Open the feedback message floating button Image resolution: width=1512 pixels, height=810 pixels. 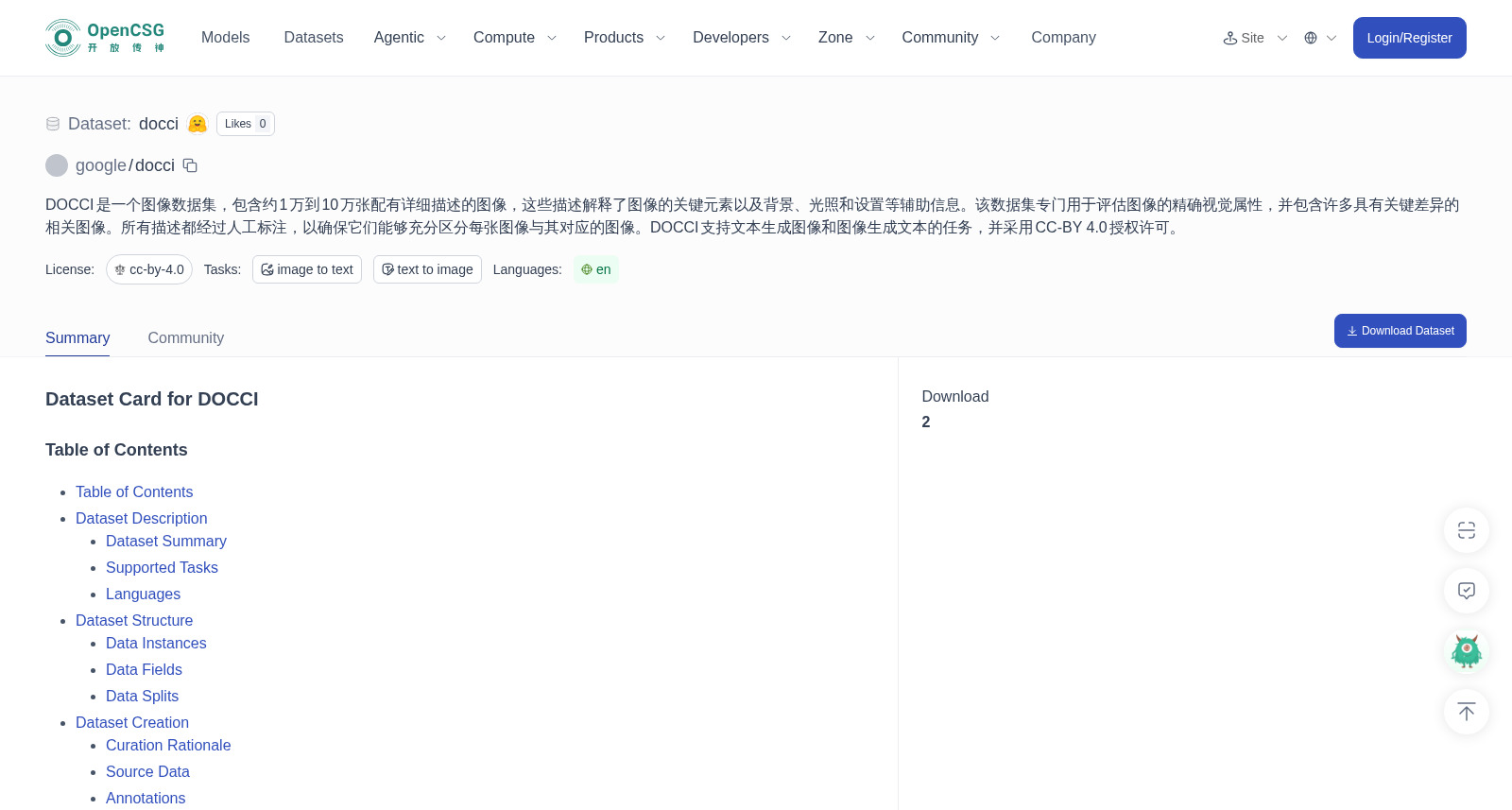pyautogui.click(x=1467, y=591)
